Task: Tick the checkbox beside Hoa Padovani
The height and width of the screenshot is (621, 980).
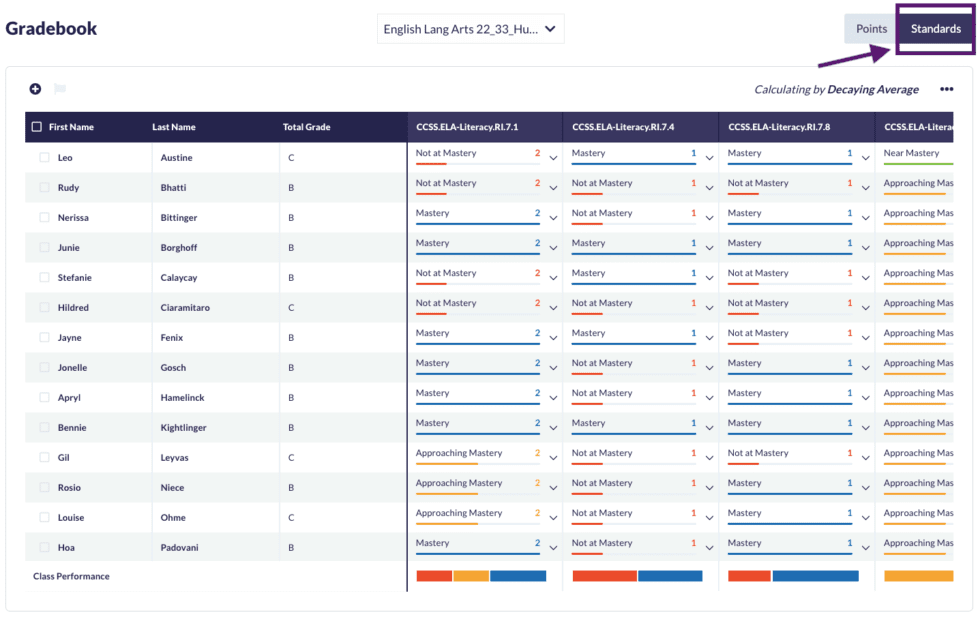Action: (44, 548)
